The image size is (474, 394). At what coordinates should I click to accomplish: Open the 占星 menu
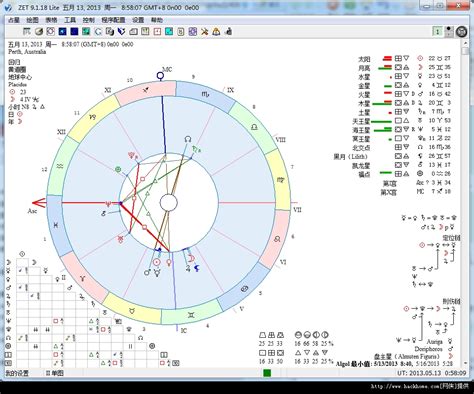14,20
